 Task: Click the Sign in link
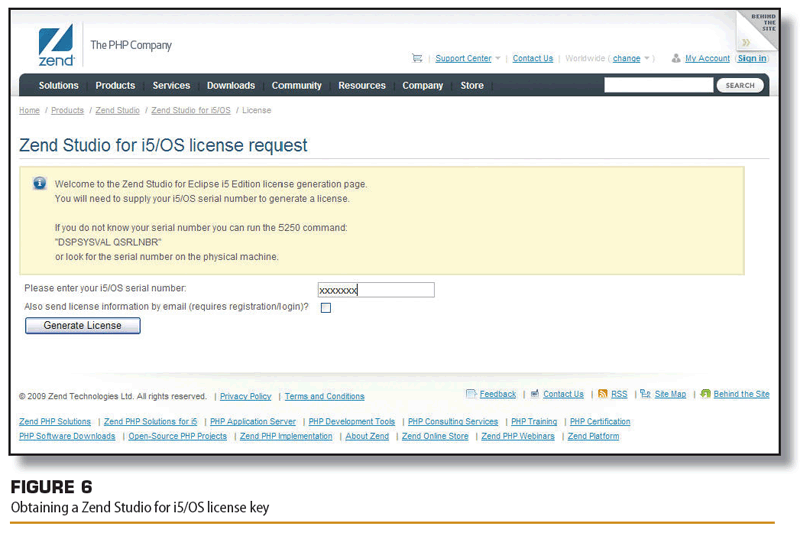[752, 58]
